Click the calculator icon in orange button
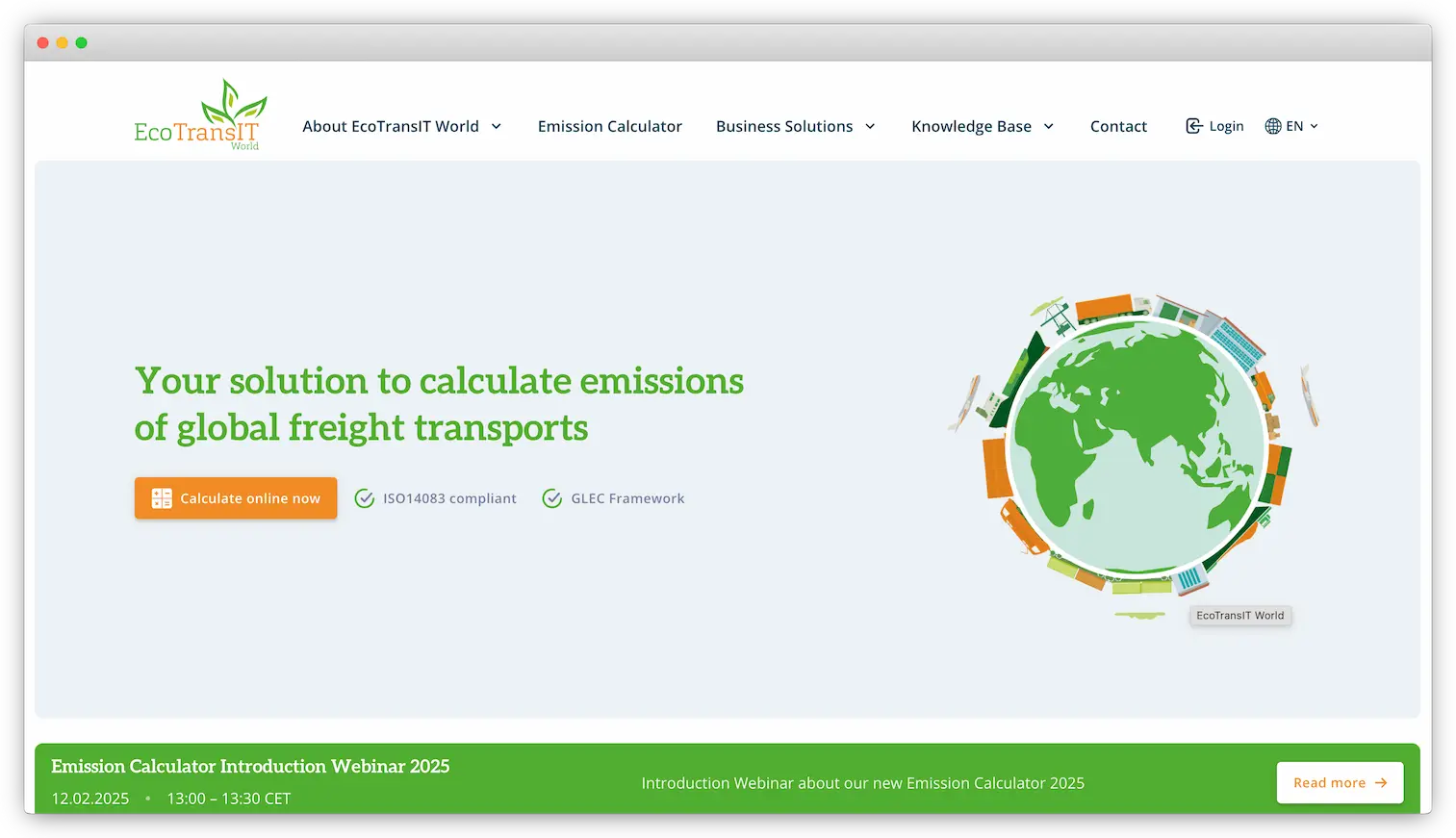The height and width of the screenshot is (838, 1456). pos(162,498)
